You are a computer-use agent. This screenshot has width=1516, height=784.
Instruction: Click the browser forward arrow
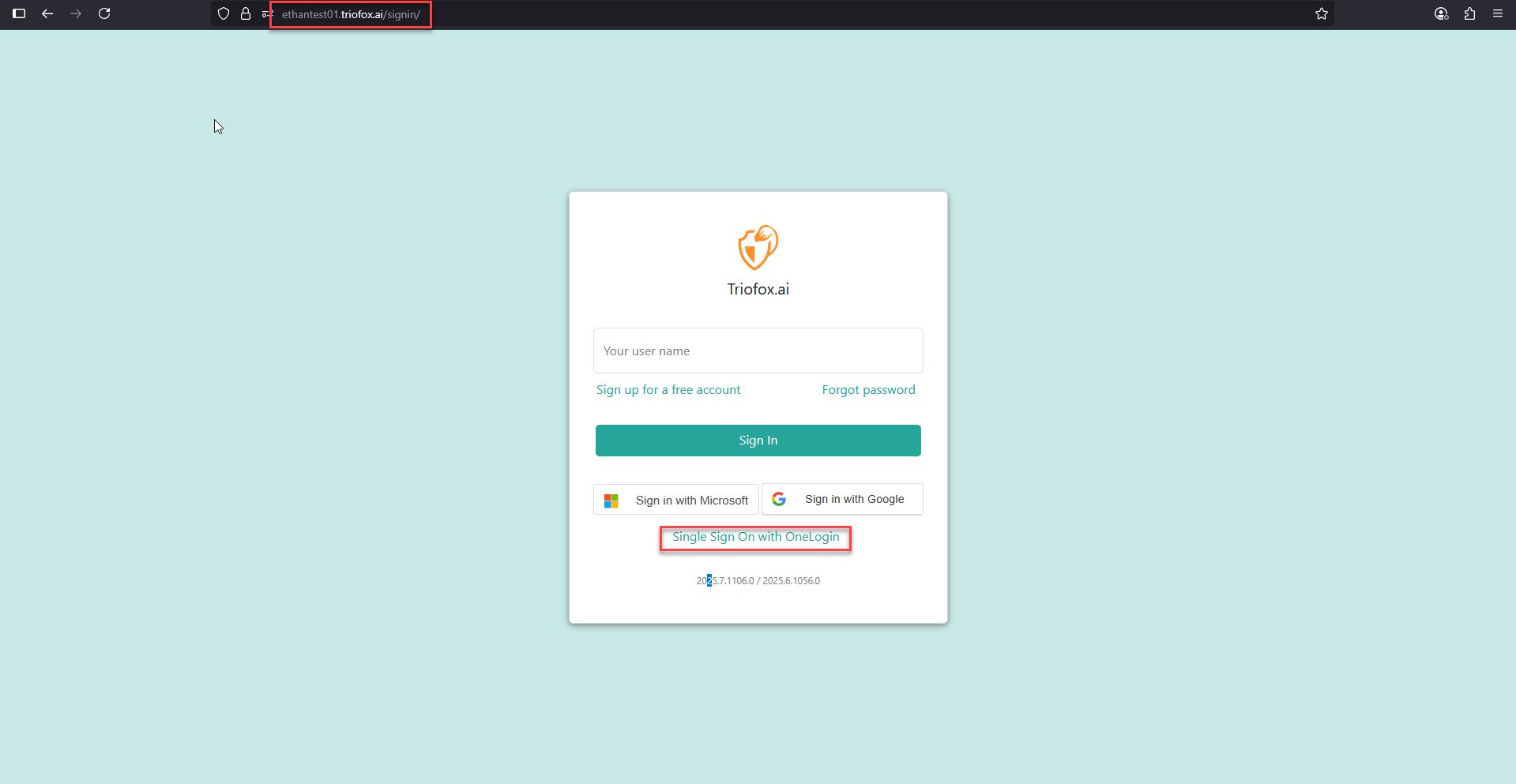click(76, 13)
